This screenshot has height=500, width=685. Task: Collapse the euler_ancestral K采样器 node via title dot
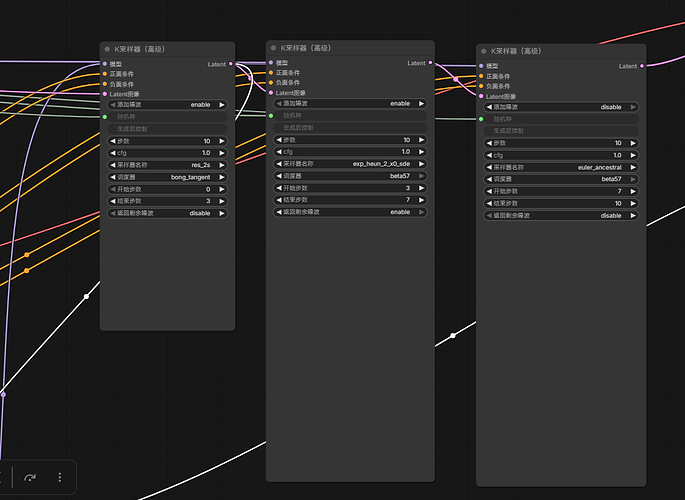484,51
